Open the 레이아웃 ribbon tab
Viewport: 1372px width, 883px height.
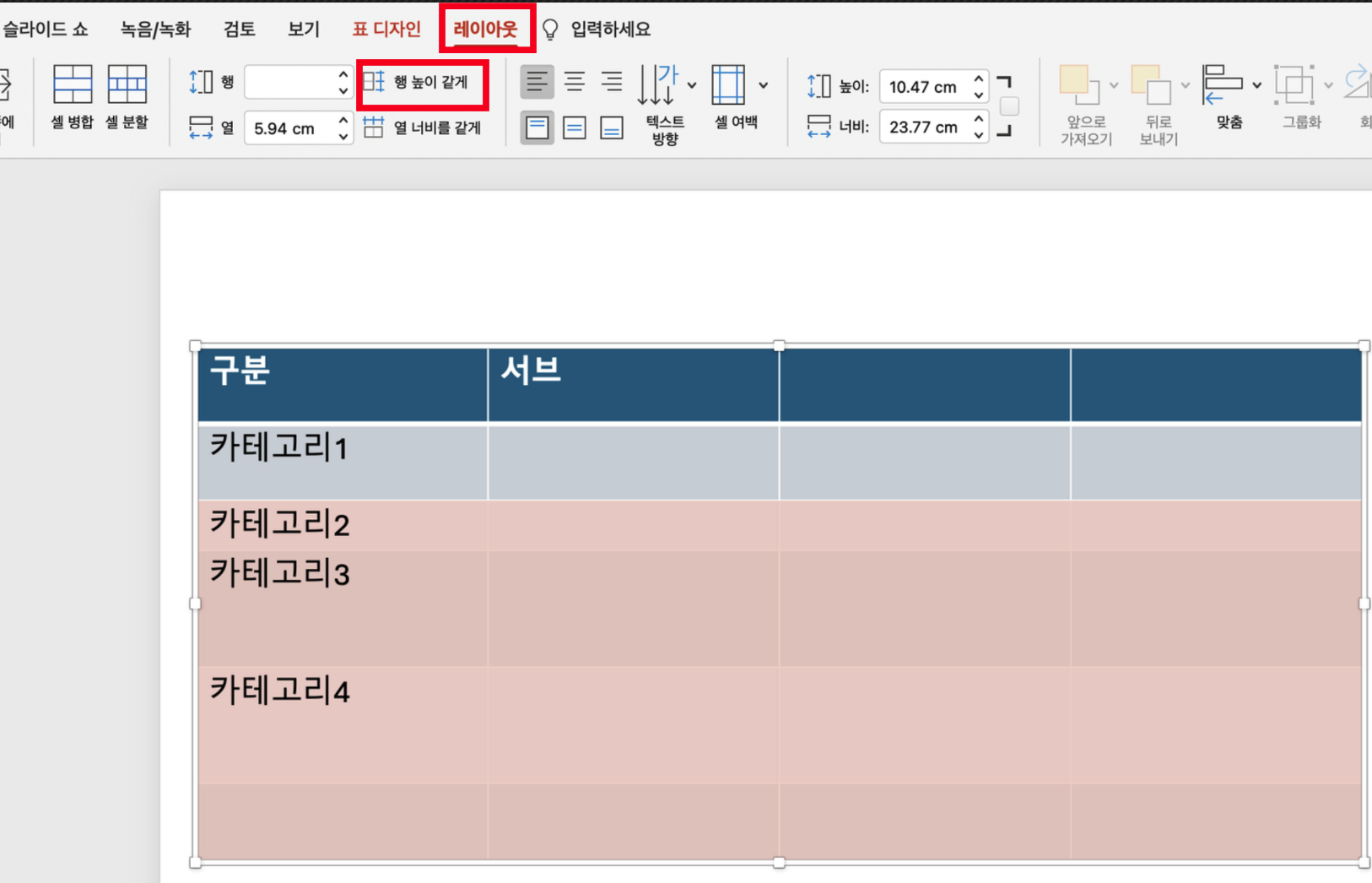[485, 30]
